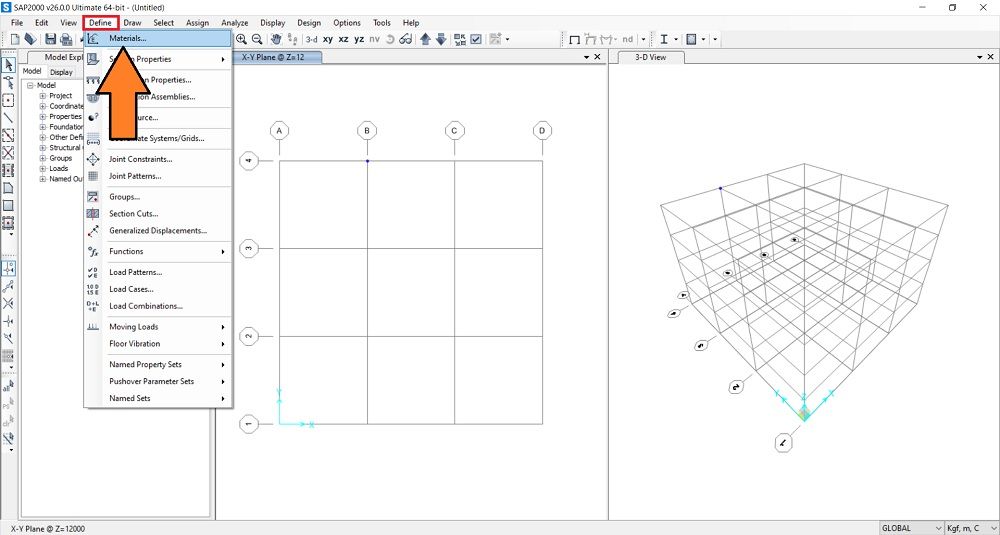Click the Section Cuts menu icon

pyautogui.click(x=93, y=214)
